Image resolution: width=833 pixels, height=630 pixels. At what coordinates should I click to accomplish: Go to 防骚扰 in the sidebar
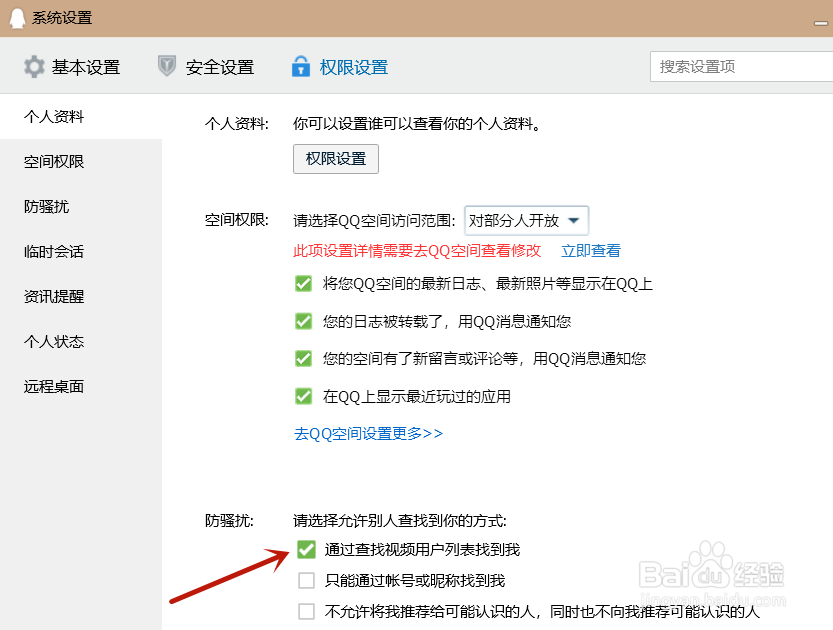81,207
